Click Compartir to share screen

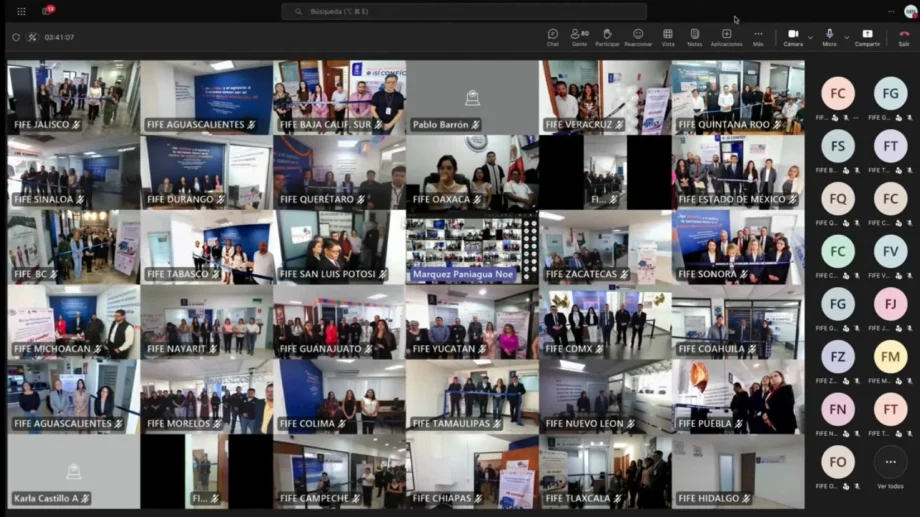[x=867, y=37]
